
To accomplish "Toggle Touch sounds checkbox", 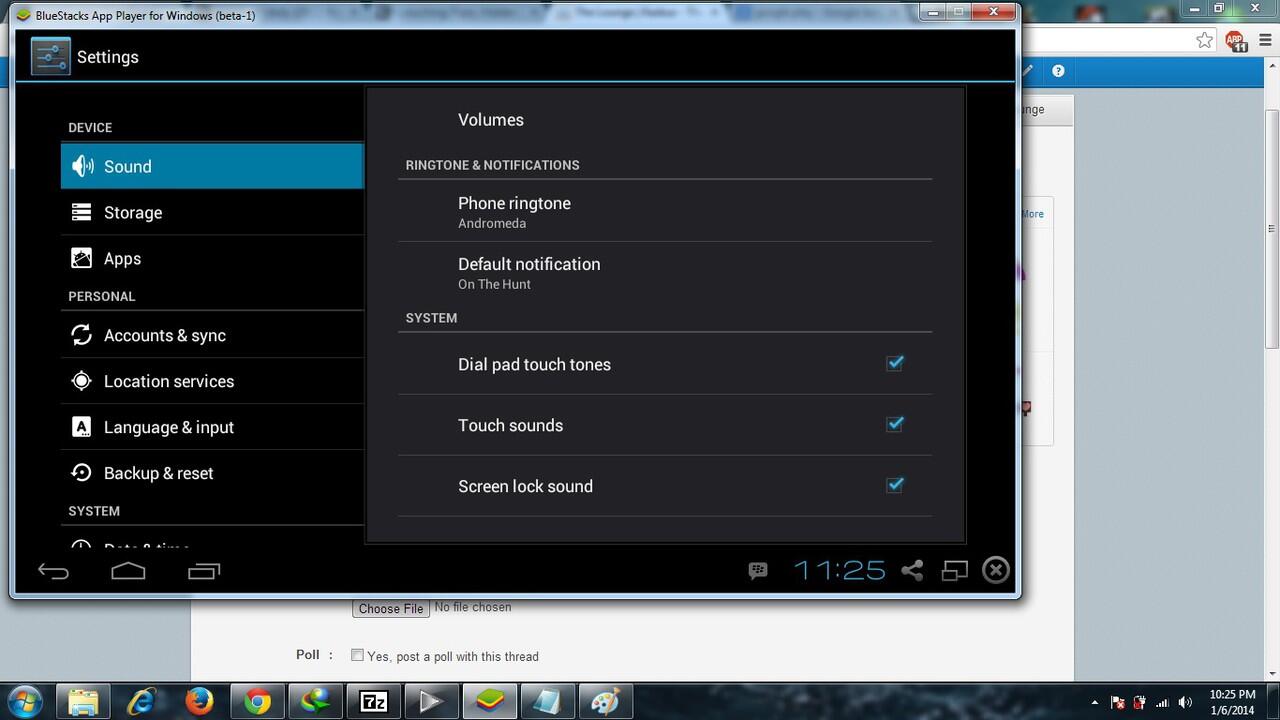I will 895,424.
